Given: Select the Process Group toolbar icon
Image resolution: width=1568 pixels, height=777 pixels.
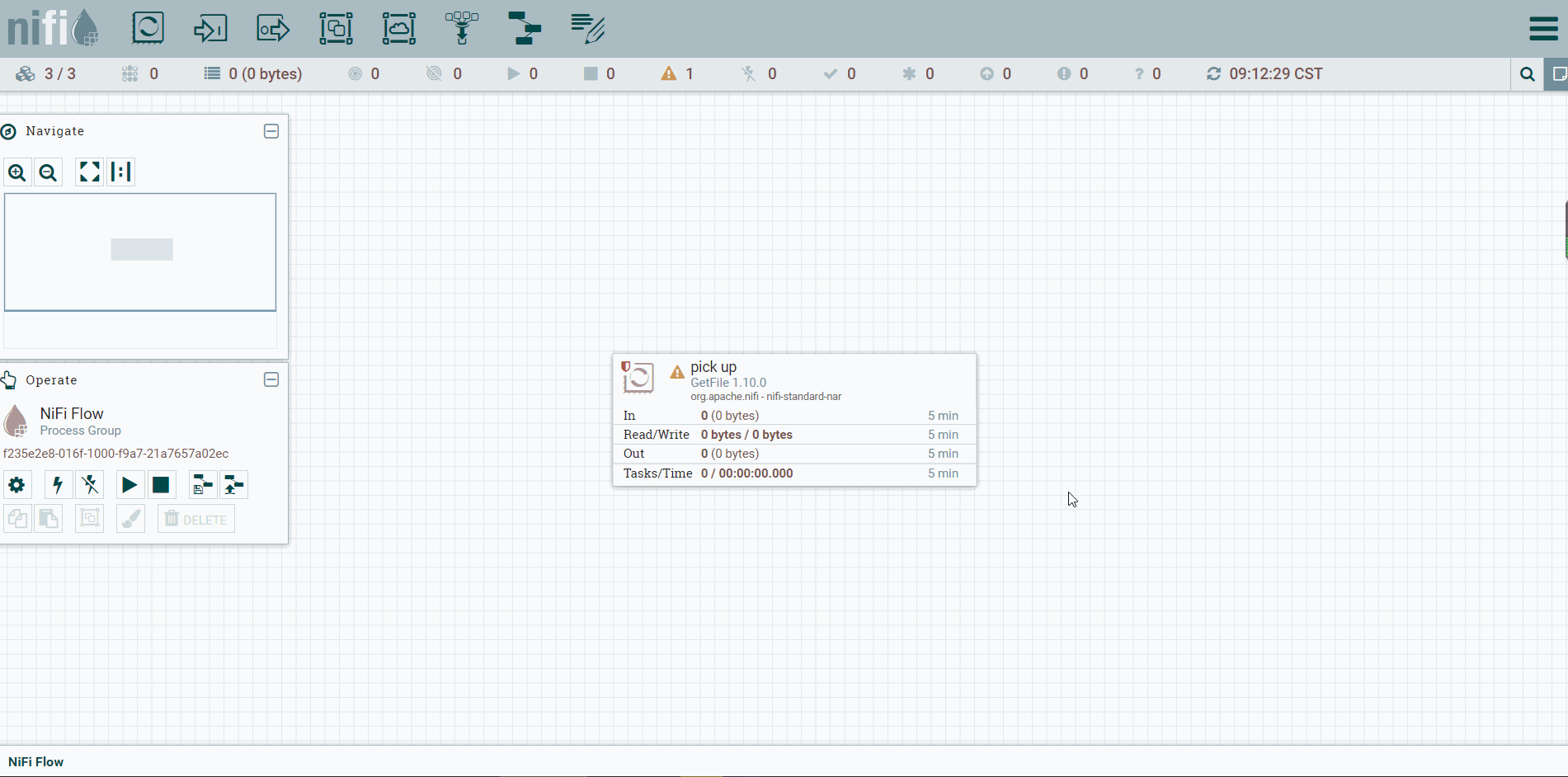Looking at the screenshot, I should coord(337,28).
